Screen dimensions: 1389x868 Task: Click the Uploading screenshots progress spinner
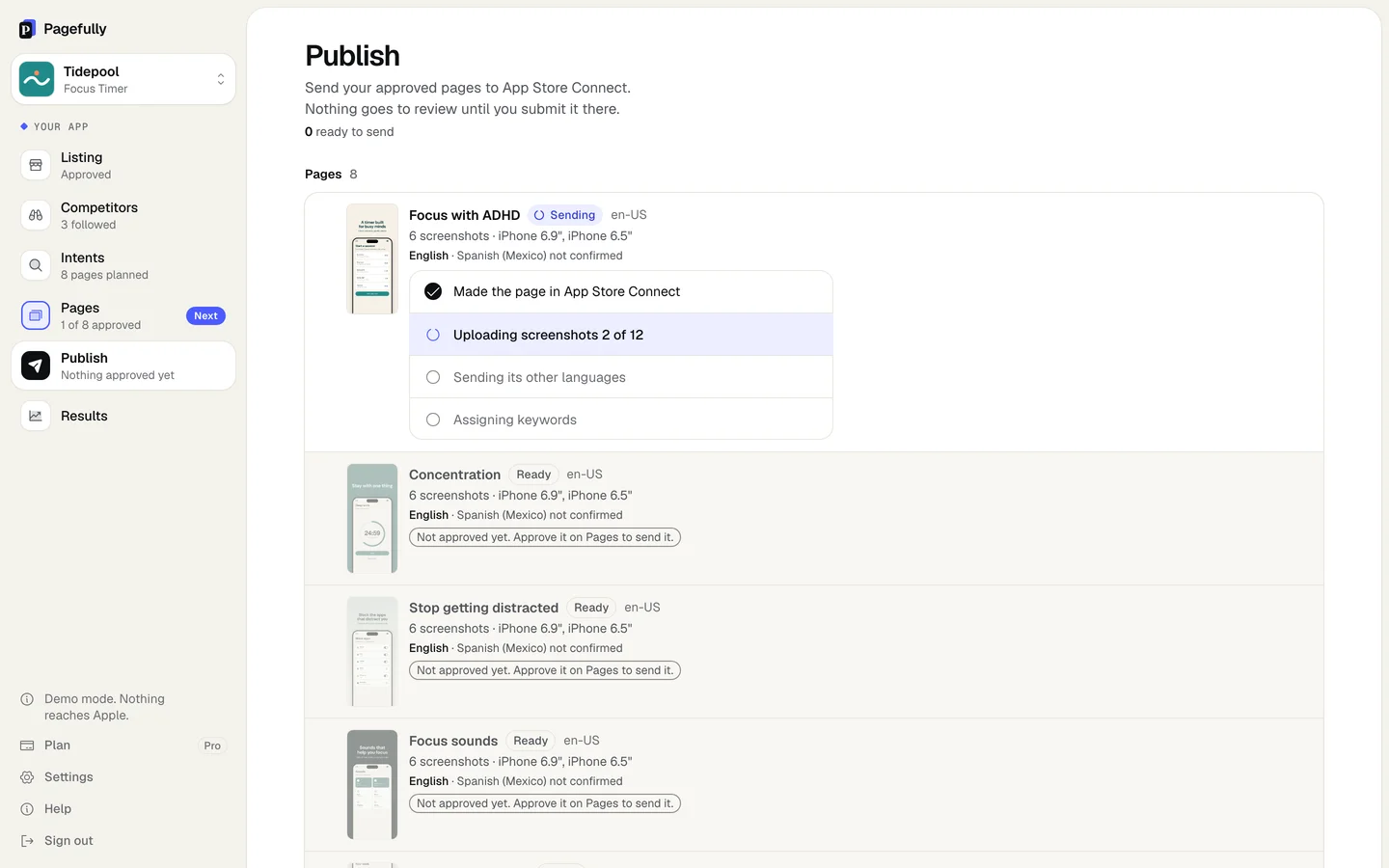click(433, 335)
